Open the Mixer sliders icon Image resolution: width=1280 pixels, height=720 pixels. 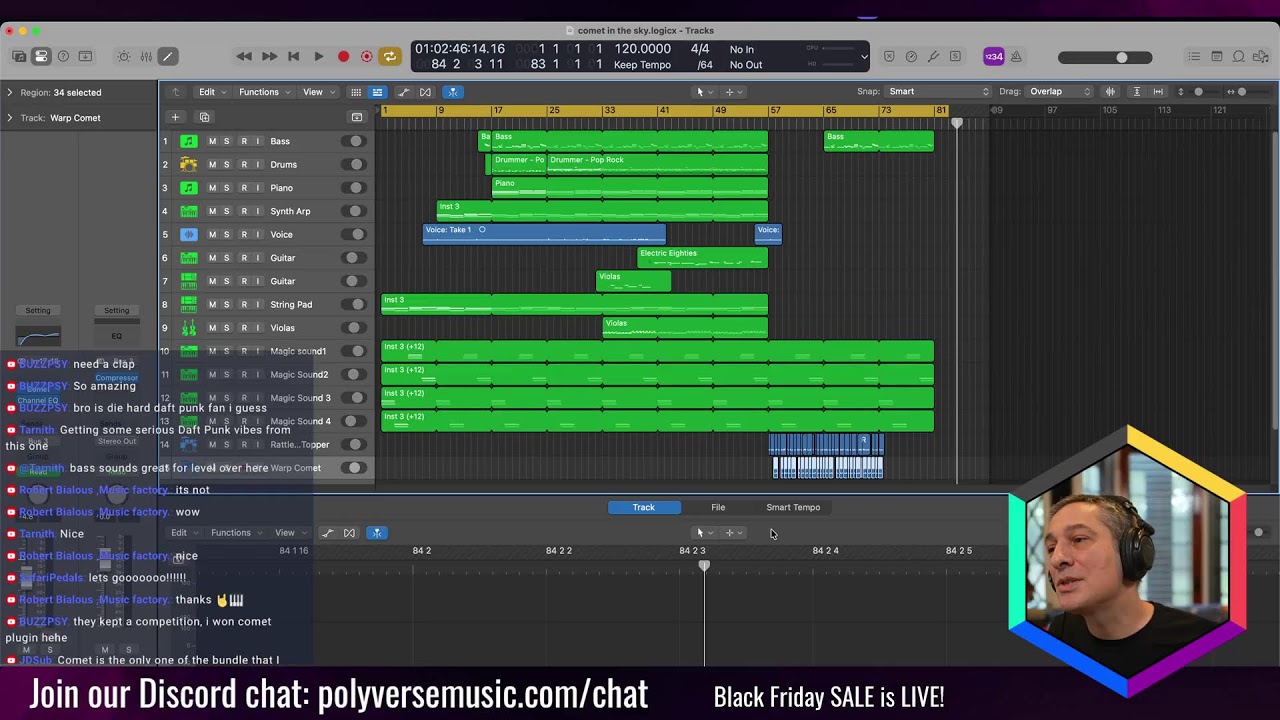tap(146, 57)
